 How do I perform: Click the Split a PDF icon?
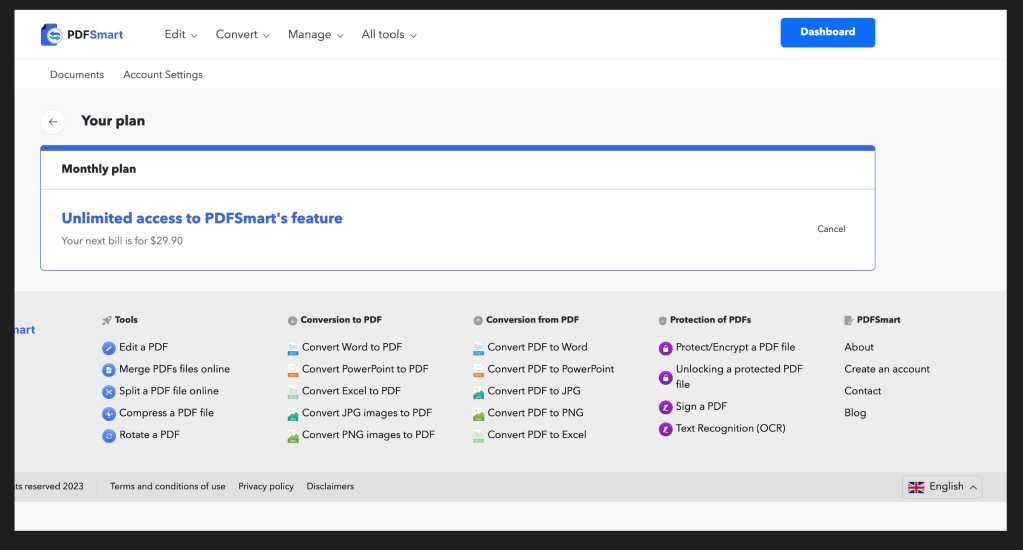point(109,391)
